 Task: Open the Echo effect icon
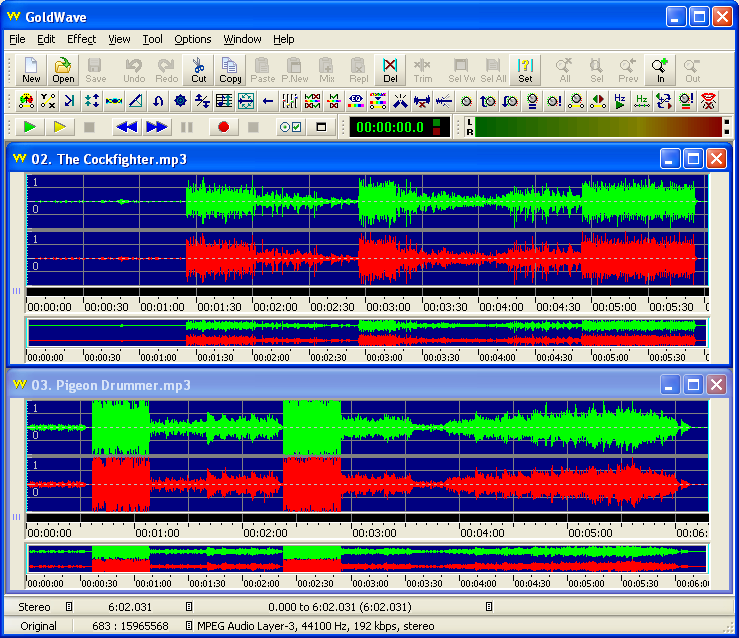click(x=70, y=101)
